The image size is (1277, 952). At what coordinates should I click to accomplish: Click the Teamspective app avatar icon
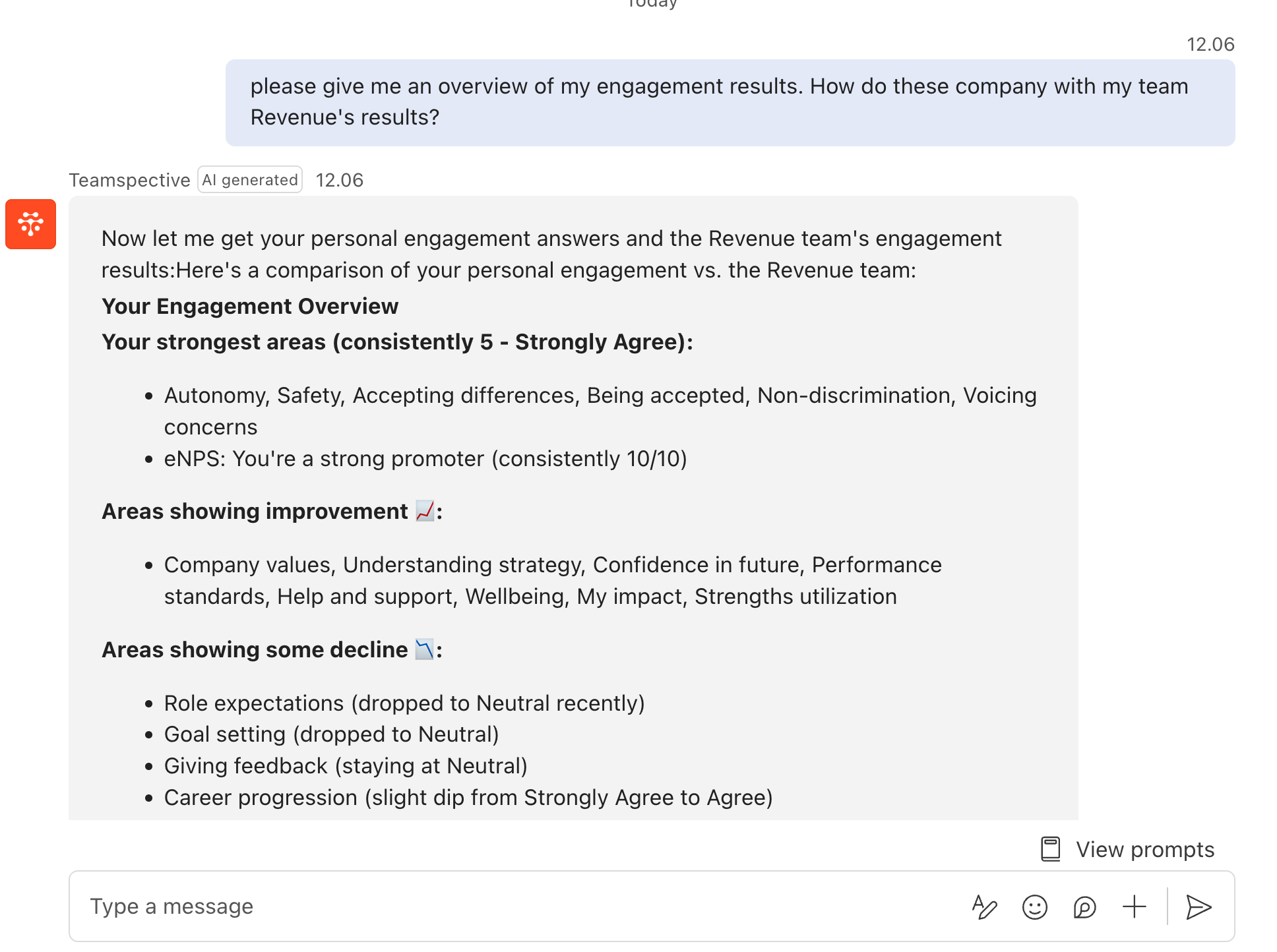point(30,224)
